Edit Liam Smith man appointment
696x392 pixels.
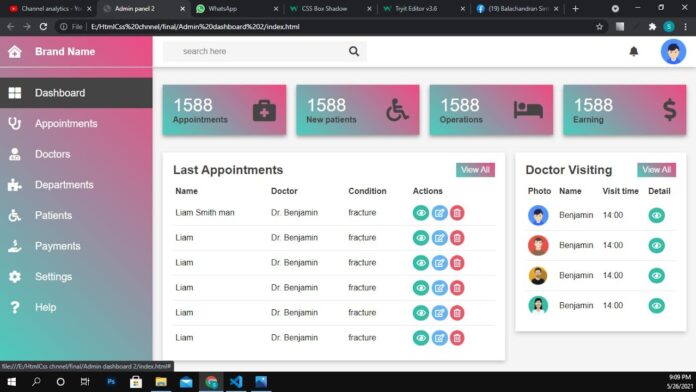click(x=439, y=213)
